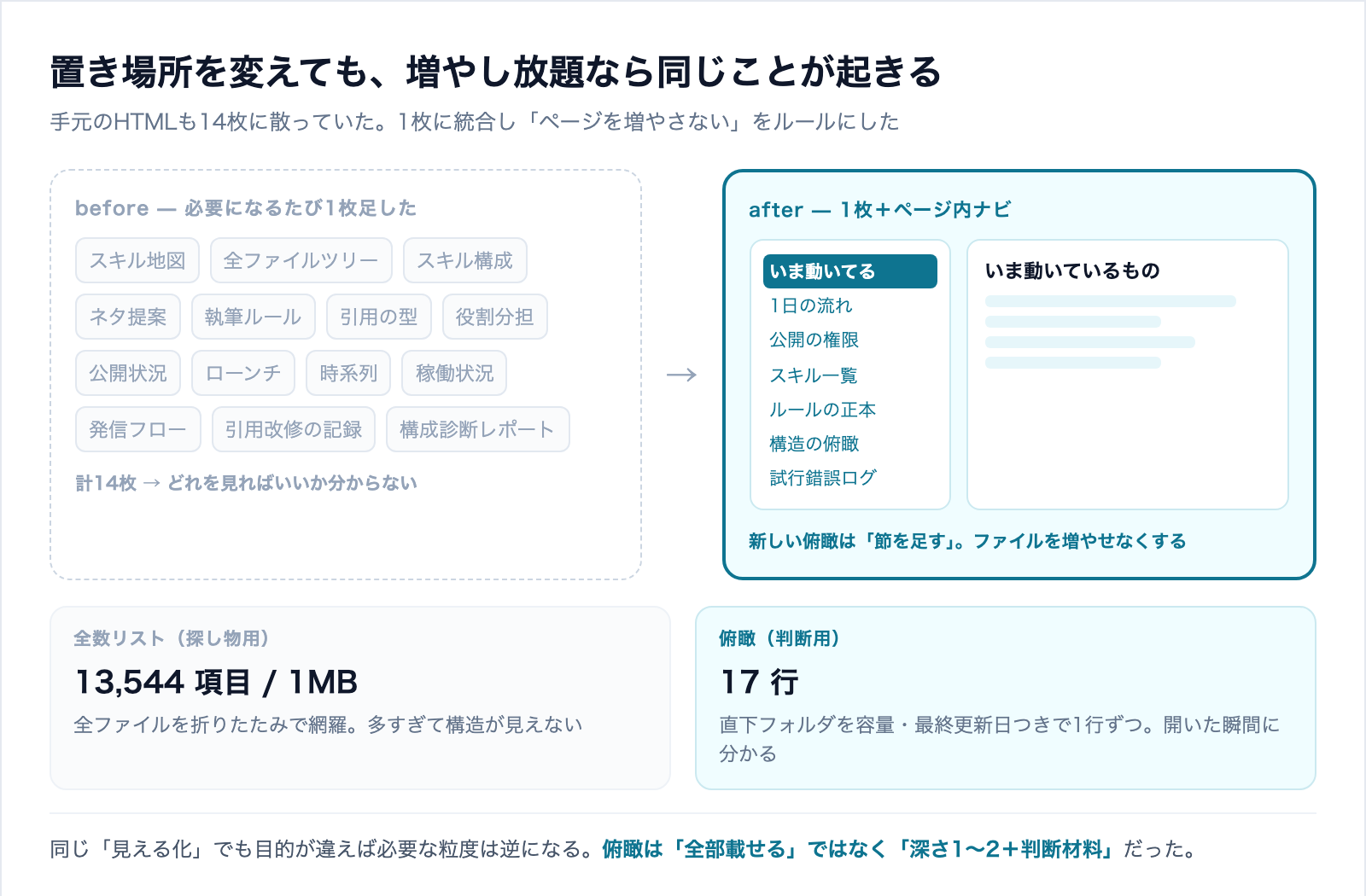Click the 13,544 項目 / 1MB value

coord(216,682)
